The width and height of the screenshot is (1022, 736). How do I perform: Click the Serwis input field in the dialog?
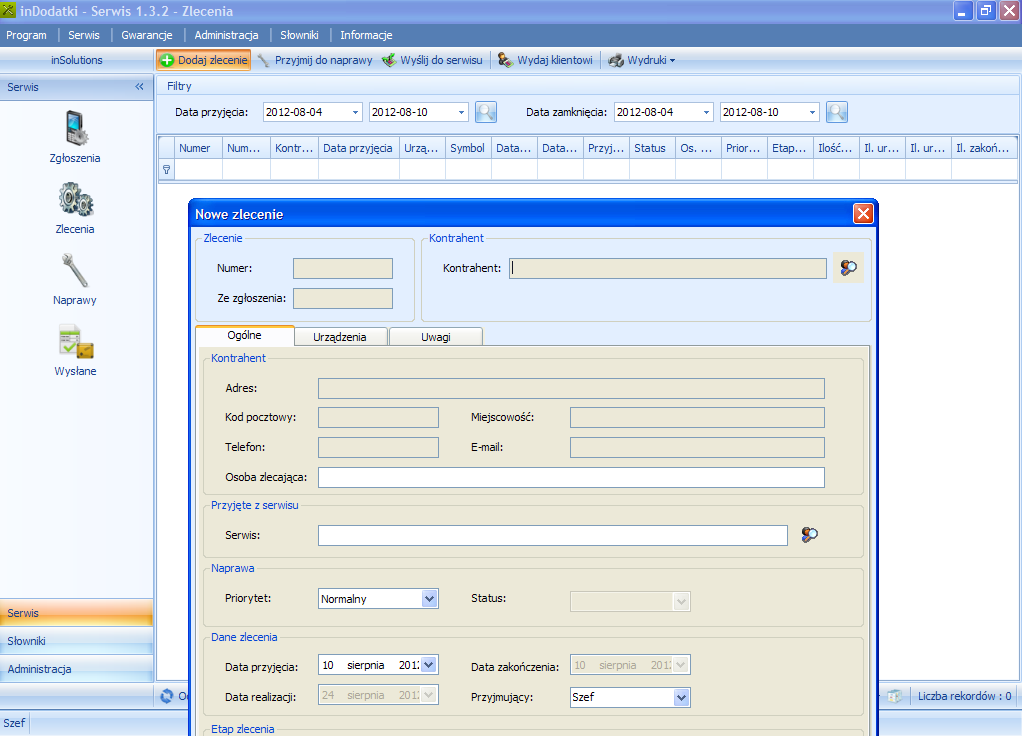click(x=553, y=535)
